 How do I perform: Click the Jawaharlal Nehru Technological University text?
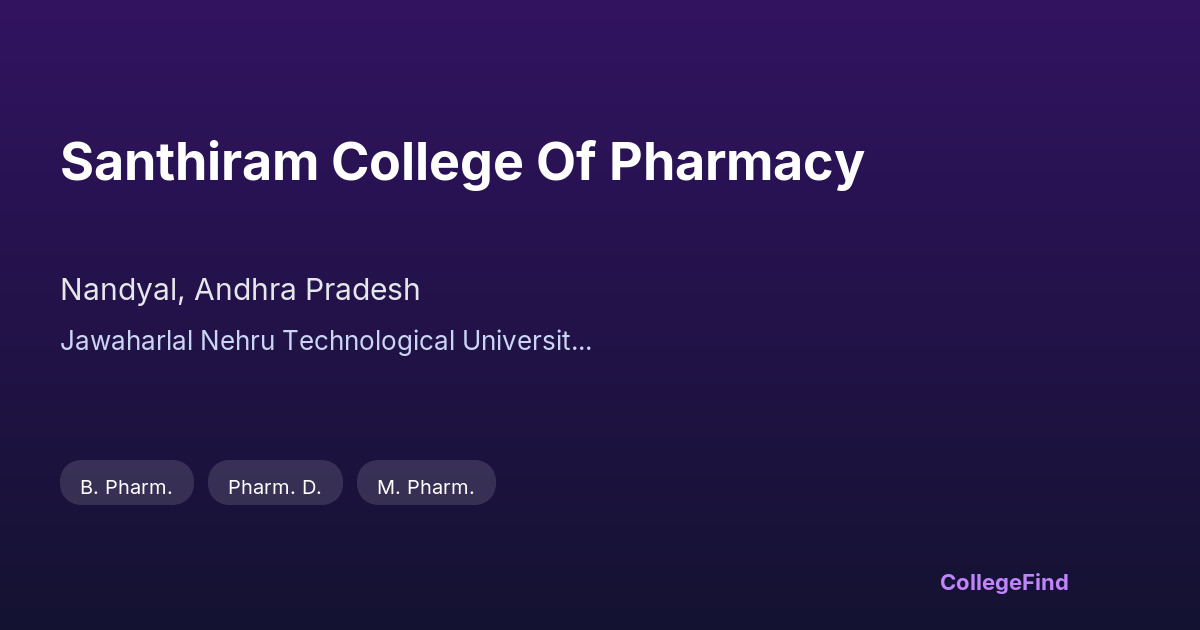tap(325, 341)
